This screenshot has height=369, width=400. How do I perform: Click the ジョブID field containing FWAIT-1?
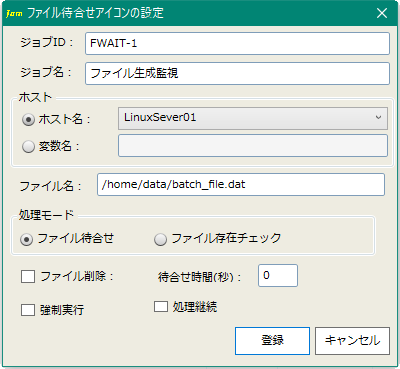(x=237, y=43)
